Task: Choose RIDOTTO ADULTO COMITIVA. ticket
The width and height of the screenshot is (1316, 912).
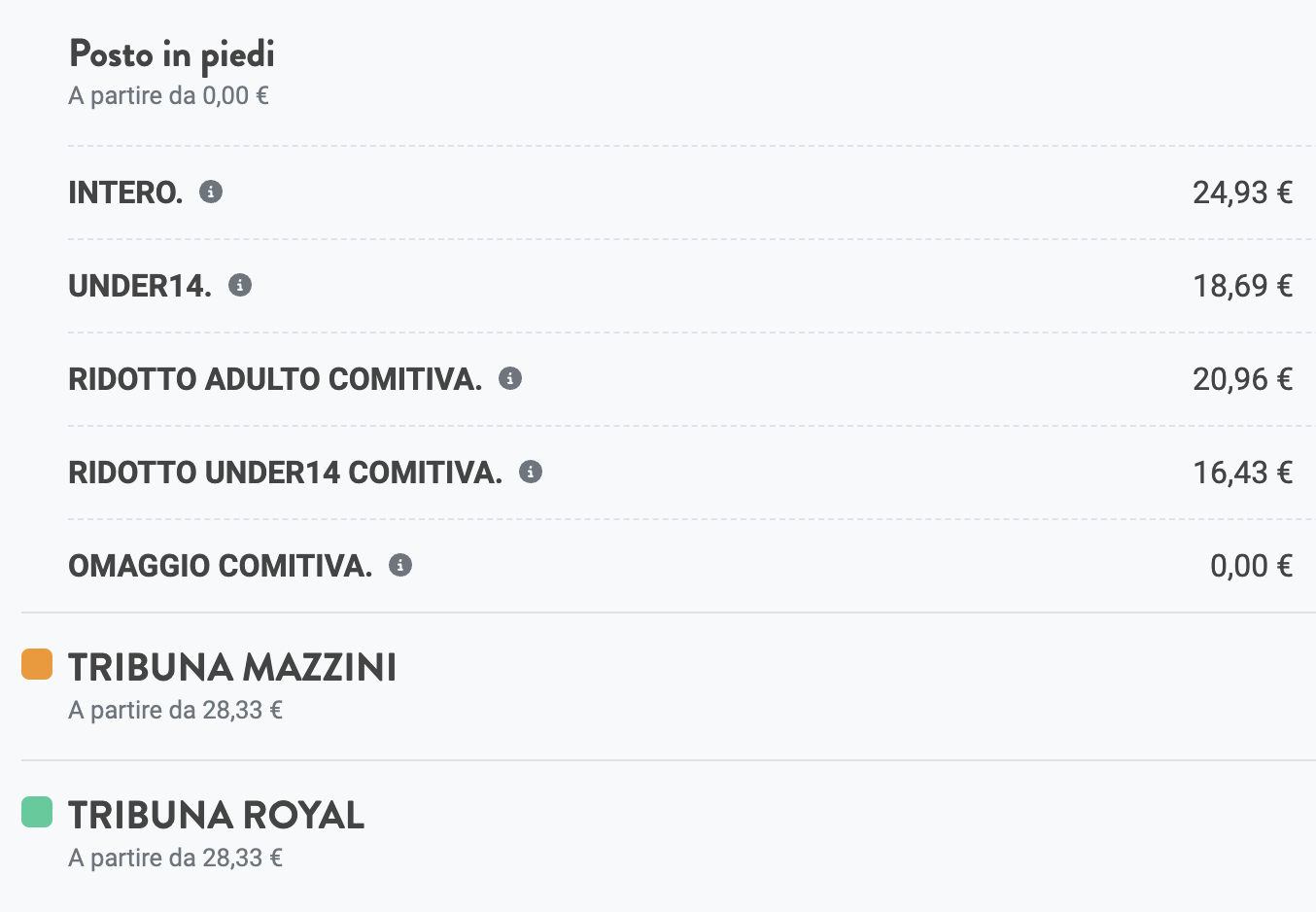Action: (x=690, y=379)
